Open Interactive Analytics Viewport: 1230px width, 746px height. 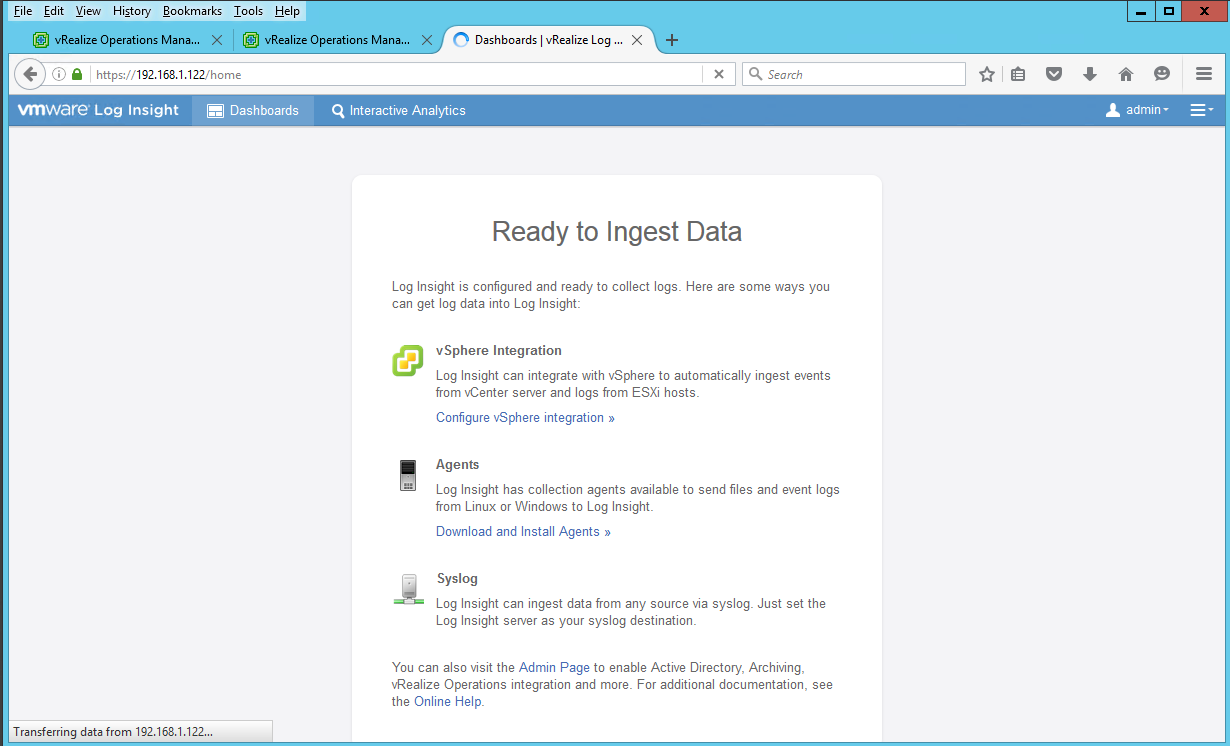pyautogui.click(x=399, y=110)
